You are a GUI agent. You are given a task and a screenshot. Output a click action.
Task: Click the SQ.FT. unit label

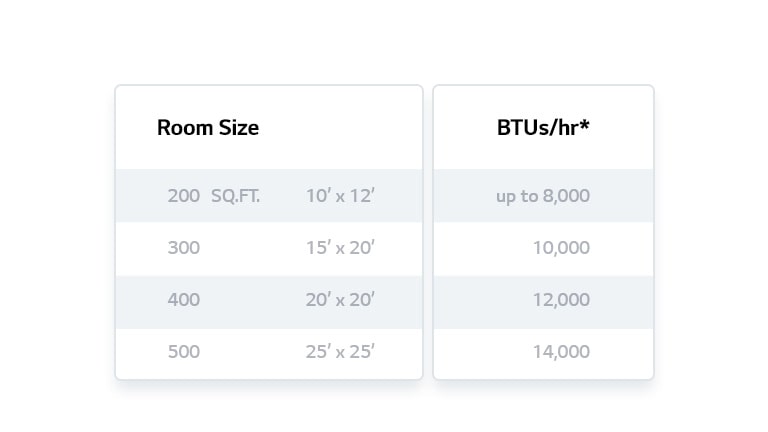236,196
